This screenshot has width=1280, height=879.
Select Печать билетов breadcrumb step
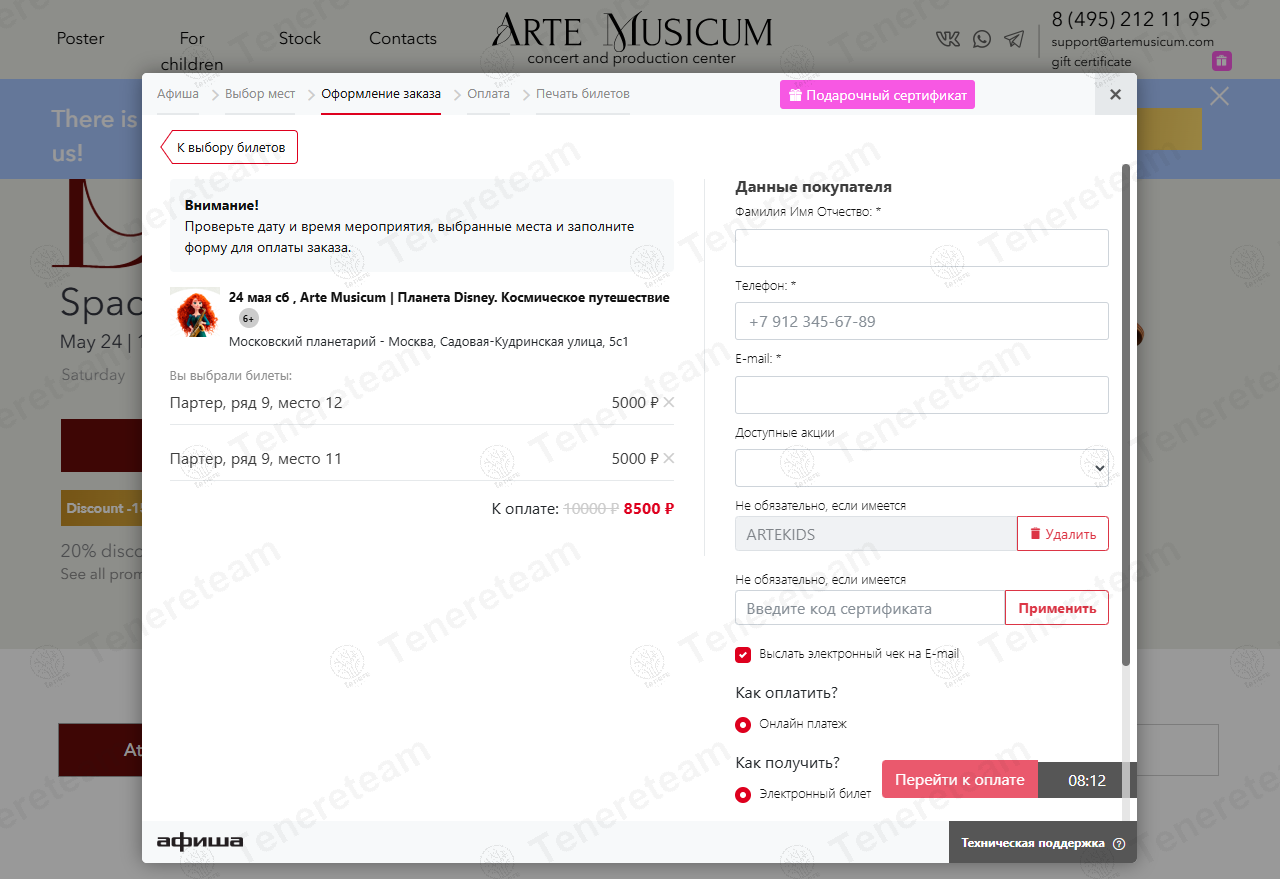[583, 94]
